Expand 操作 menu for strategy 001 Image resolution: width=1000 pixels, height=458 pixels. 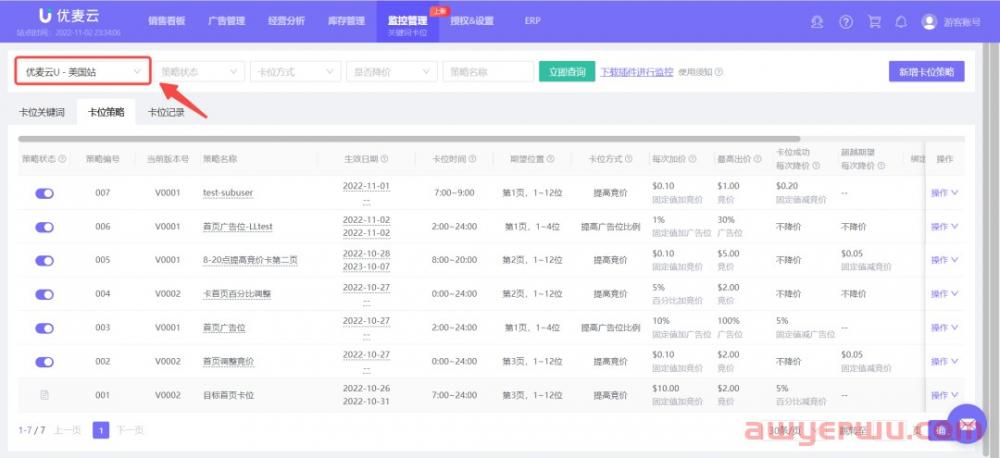[x=945, y=395]
